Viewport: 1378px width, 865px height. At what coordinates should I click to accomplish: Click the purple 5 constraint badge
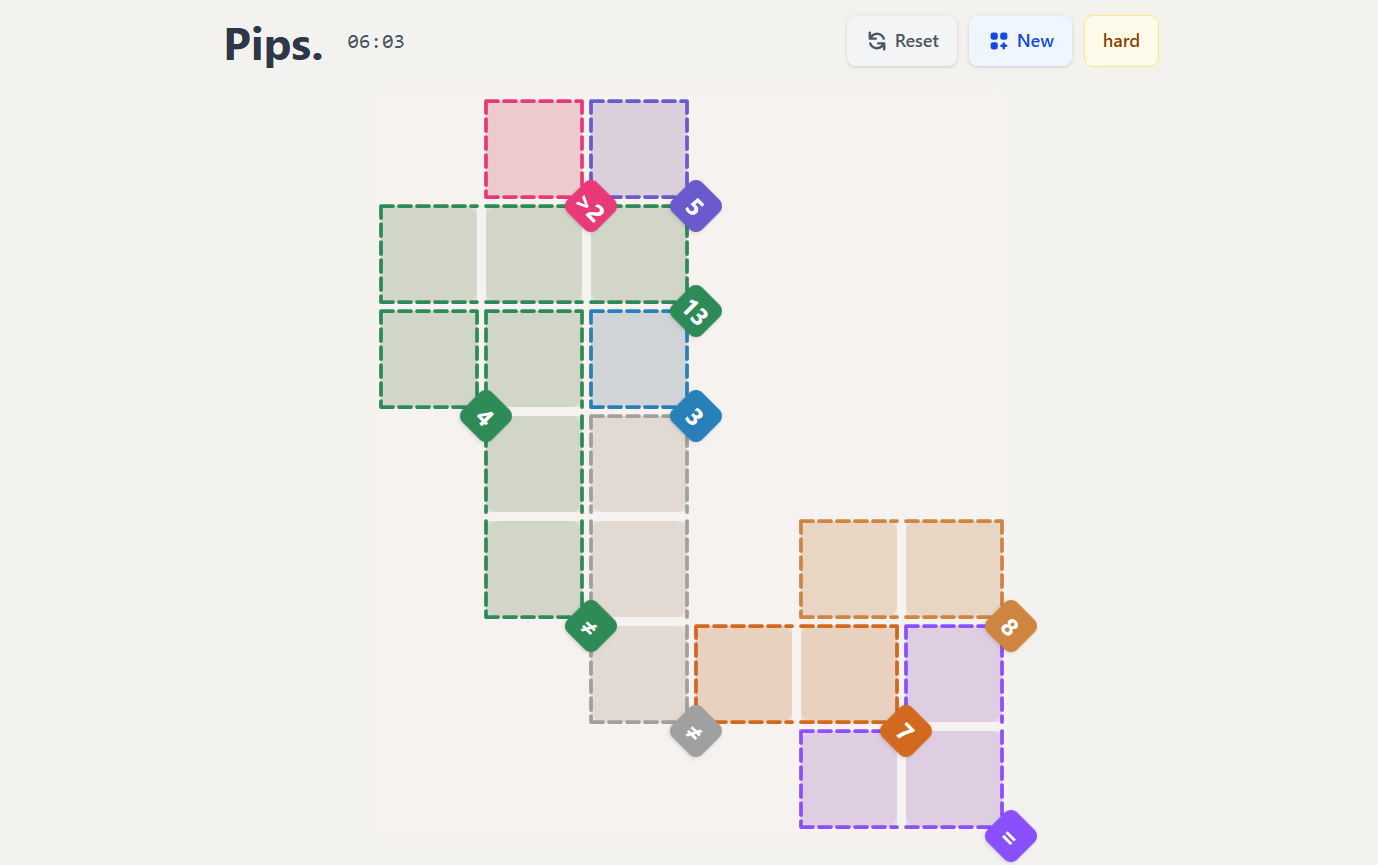(695, 206)
